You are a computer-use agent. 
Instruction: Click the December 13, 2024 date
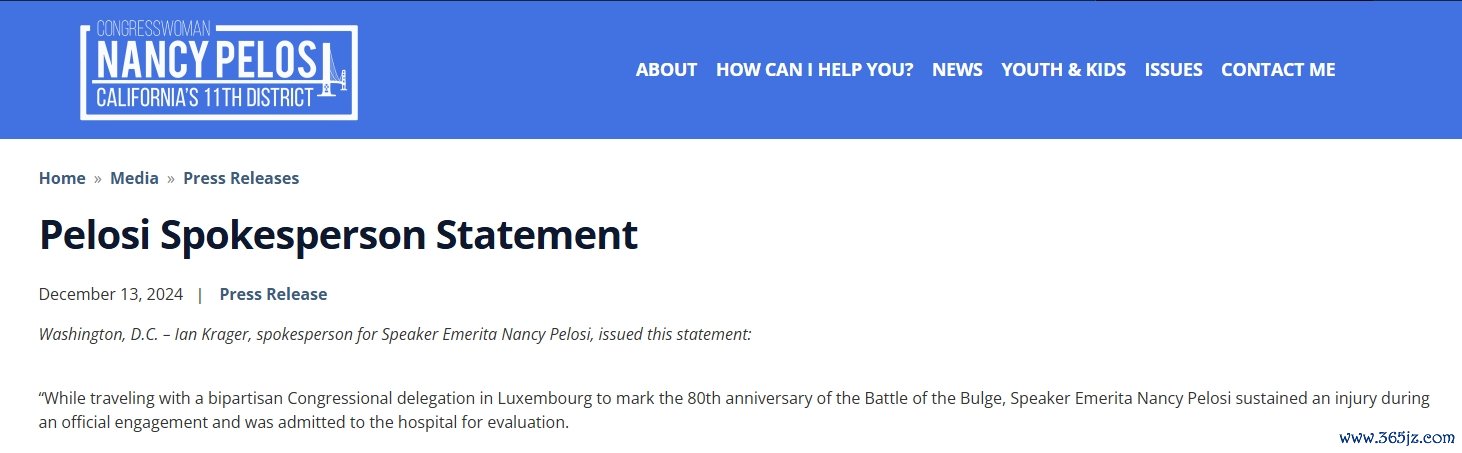pos(111,294)
